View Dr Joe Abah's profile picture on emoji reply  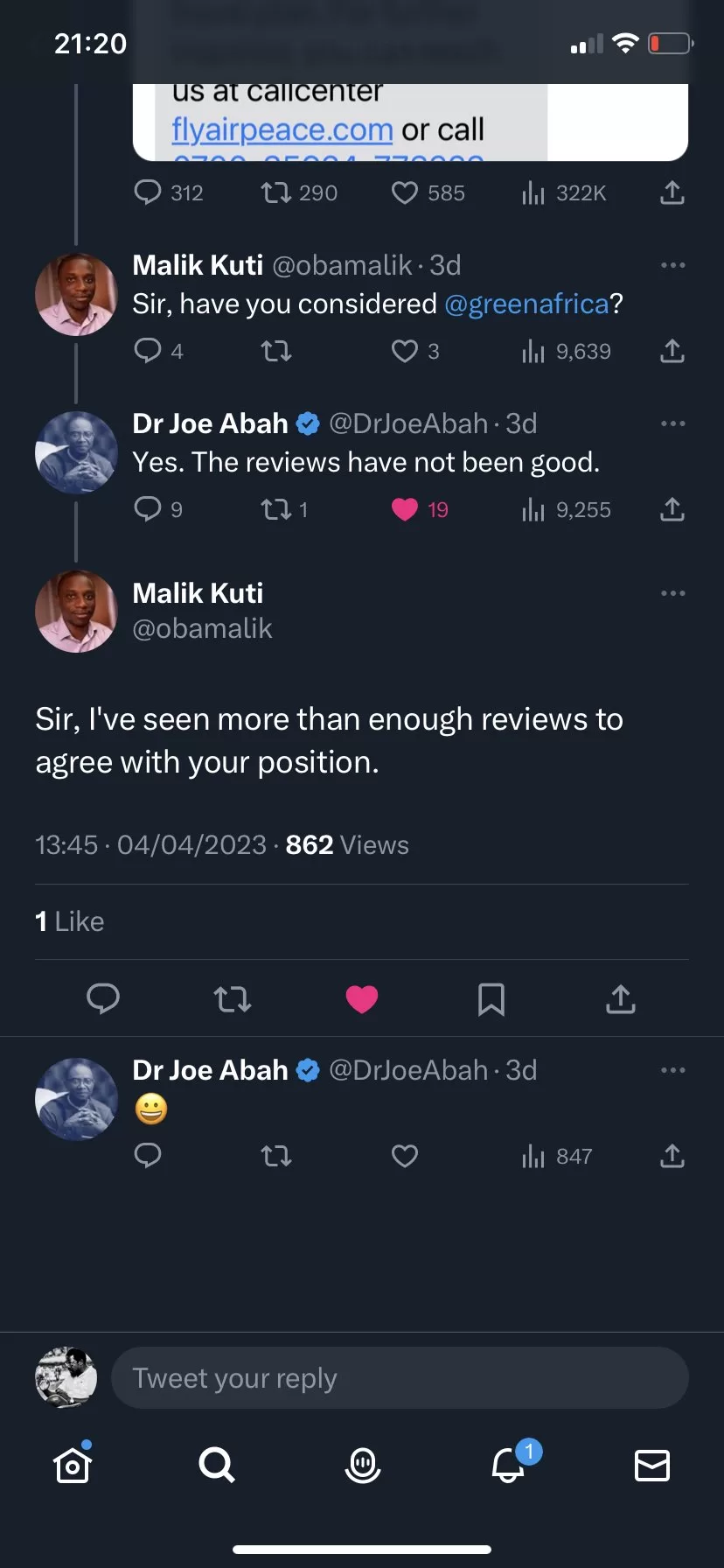point(76,1099)
